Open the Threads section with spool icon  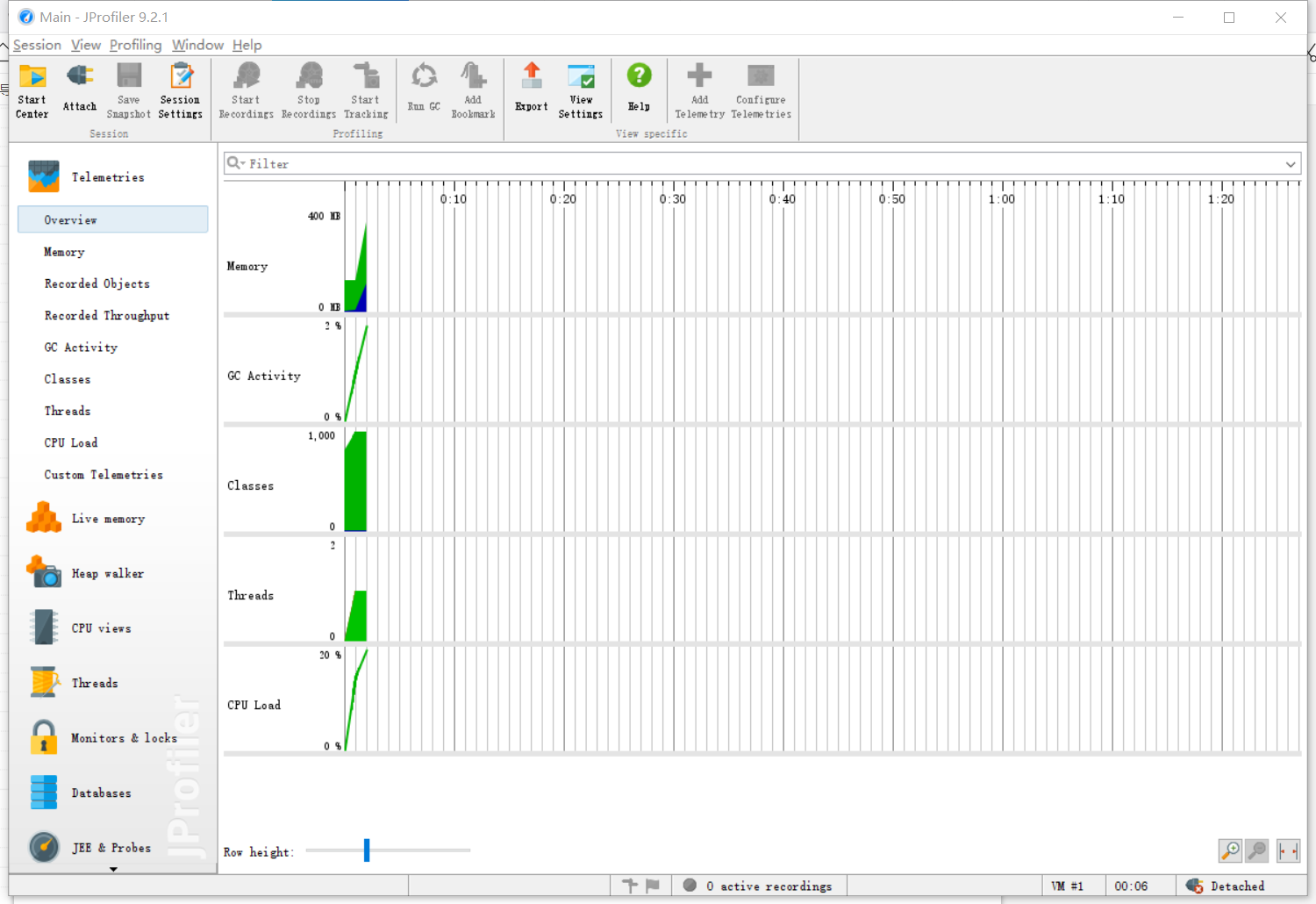[74, 683]
